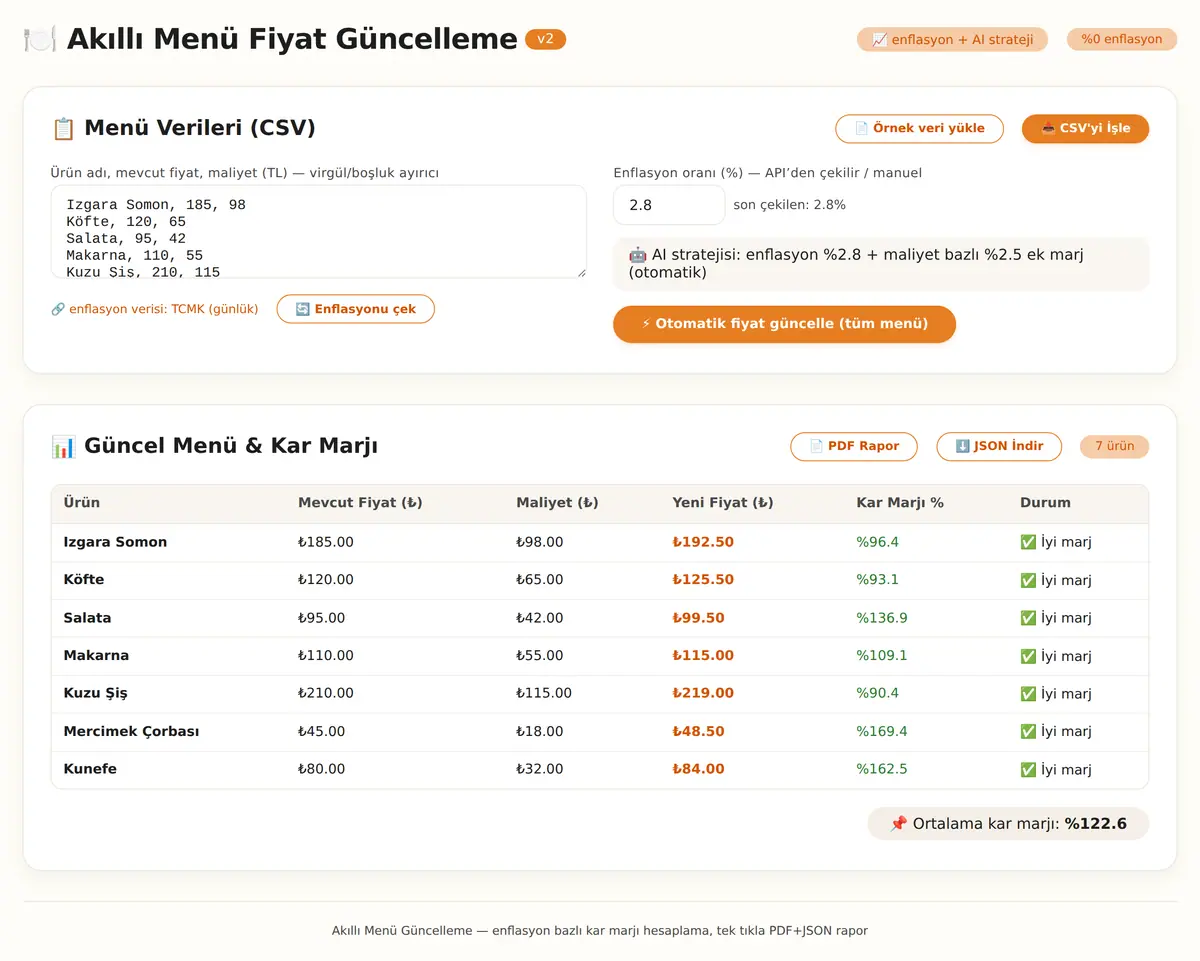1200x961 pixels.
Task: Click the green checkmark in the Salata row
Action: pyautogui.click(x=1028, y=618)
